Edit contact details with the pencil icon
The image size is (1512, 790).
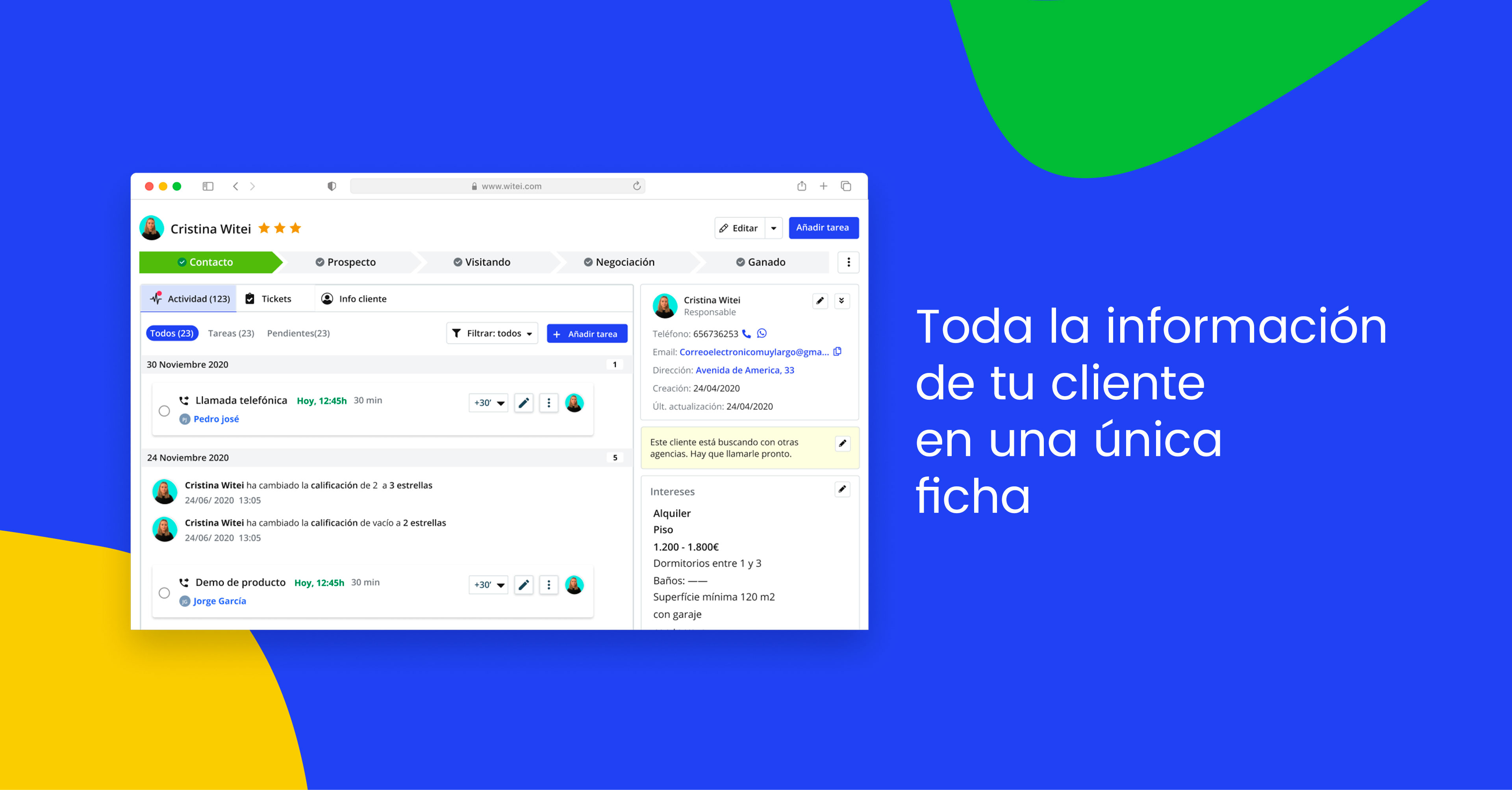(x=819, y=300)
